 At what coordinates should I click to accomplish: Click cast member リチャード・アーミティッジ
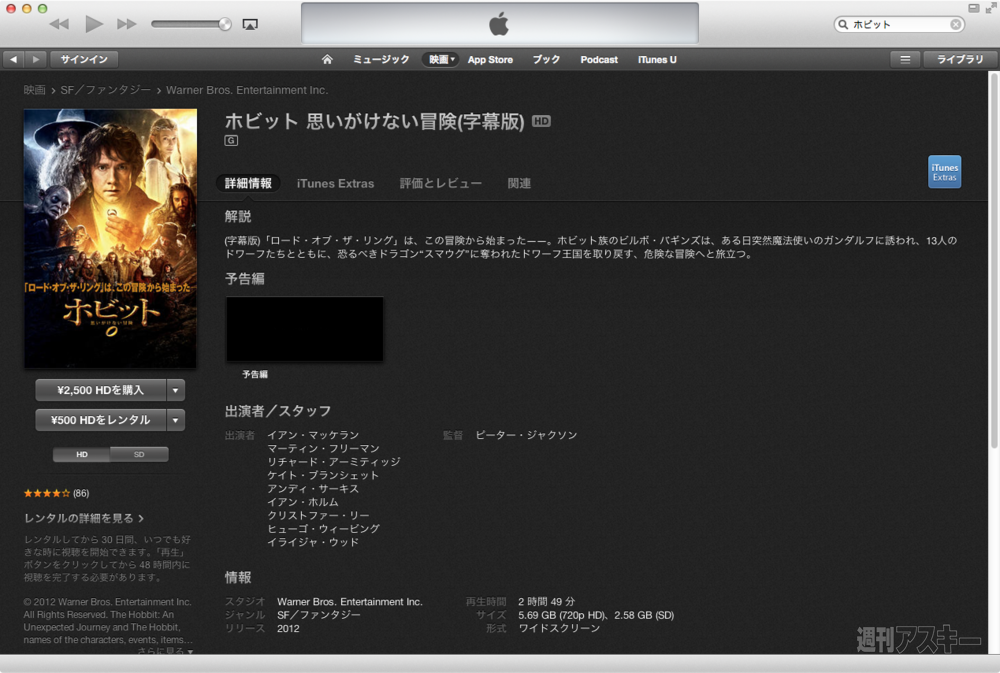tap(334, 462)
